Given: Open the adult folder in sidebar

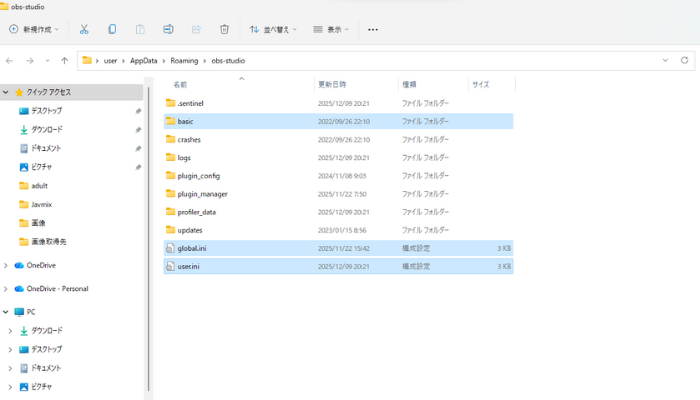Looking at the screenshot, I should click(39, 186).
